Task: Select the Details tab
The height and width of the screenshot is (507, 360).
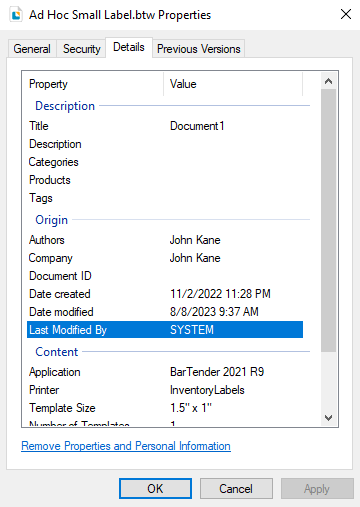Action: [129, 47]
